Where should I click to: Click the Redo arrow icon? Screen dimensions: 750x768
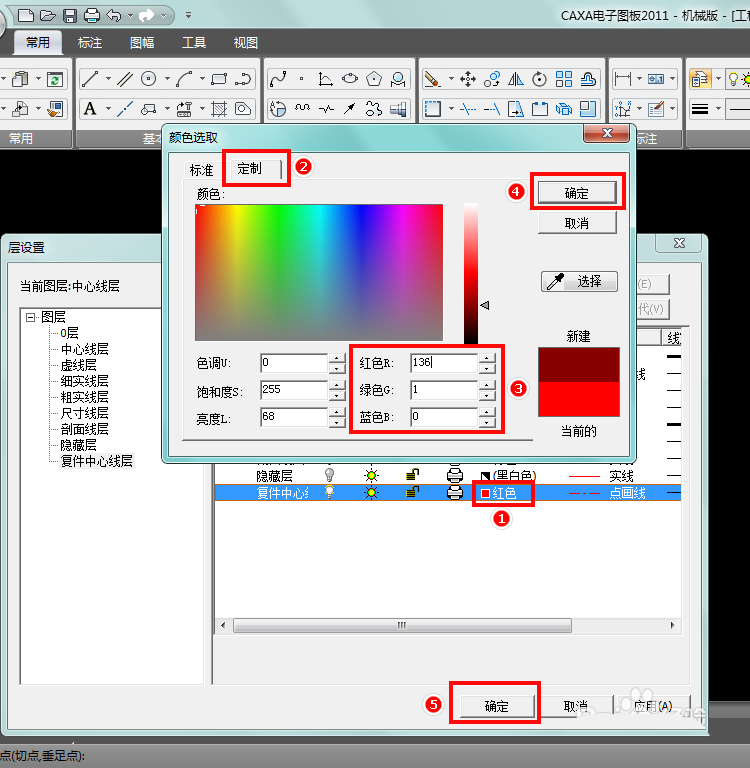[146, 16]
